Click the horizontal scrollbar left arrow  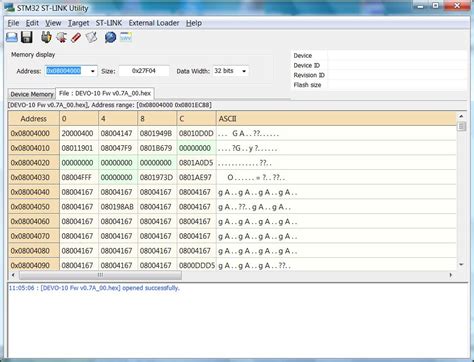13,275
